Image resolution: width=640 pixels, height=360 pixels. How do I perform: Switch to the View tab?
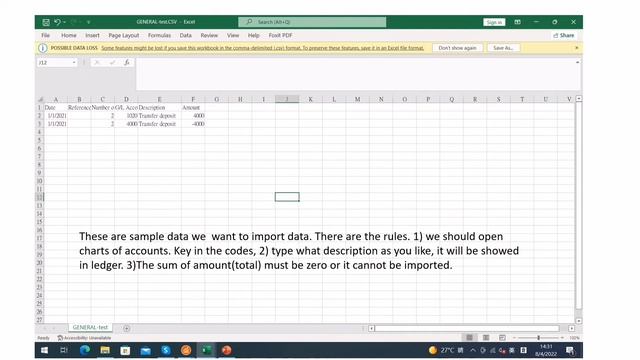pos(233,36)
